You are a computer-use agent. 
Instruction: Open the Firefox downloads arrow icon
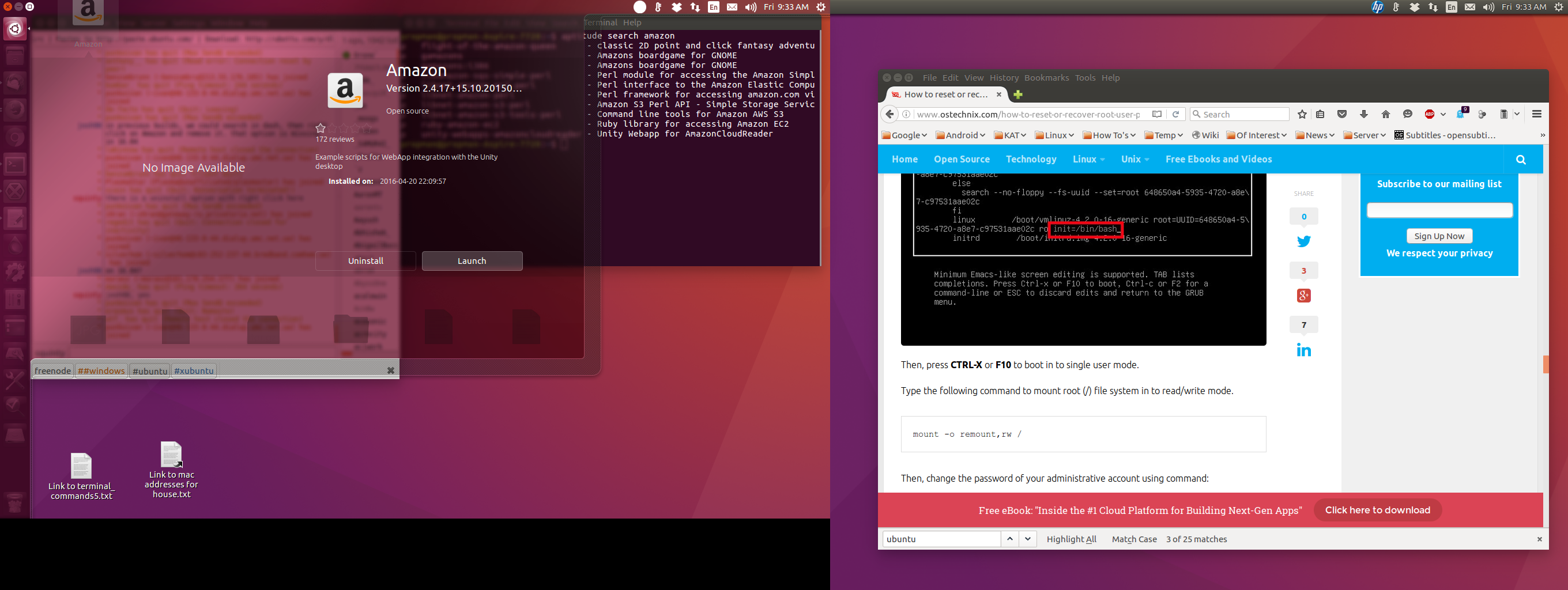(x=1363, y=114)
